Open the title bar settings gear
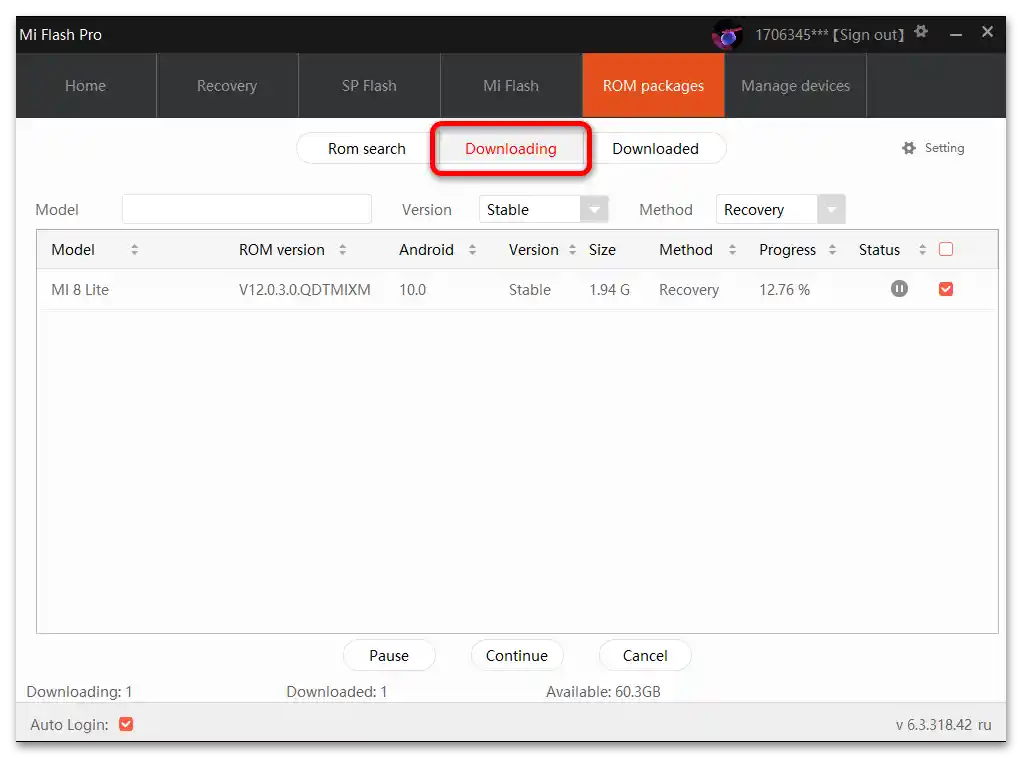Screen dimensions: 1022x758 point(920,31)
